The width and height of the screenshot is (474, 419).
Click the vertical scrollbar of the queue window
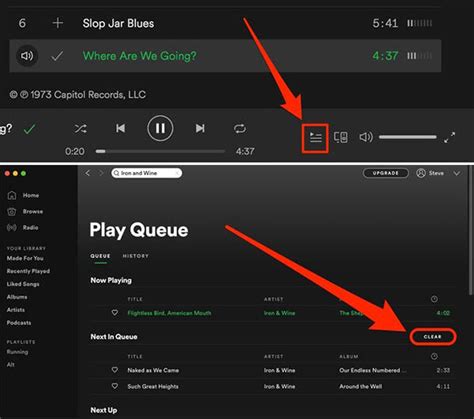(x=471, y=230)
